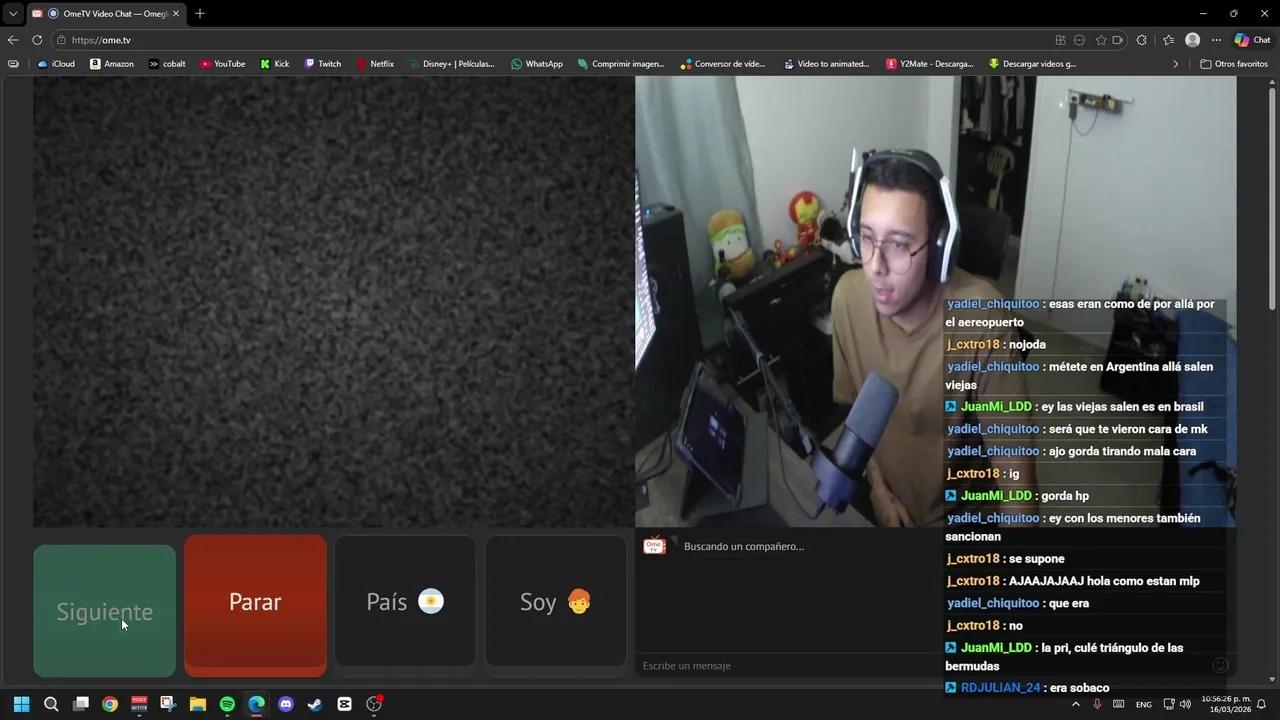The image size is (1280, 720).
Task: Open Amazon bookmark
Action: coord(111,64)
